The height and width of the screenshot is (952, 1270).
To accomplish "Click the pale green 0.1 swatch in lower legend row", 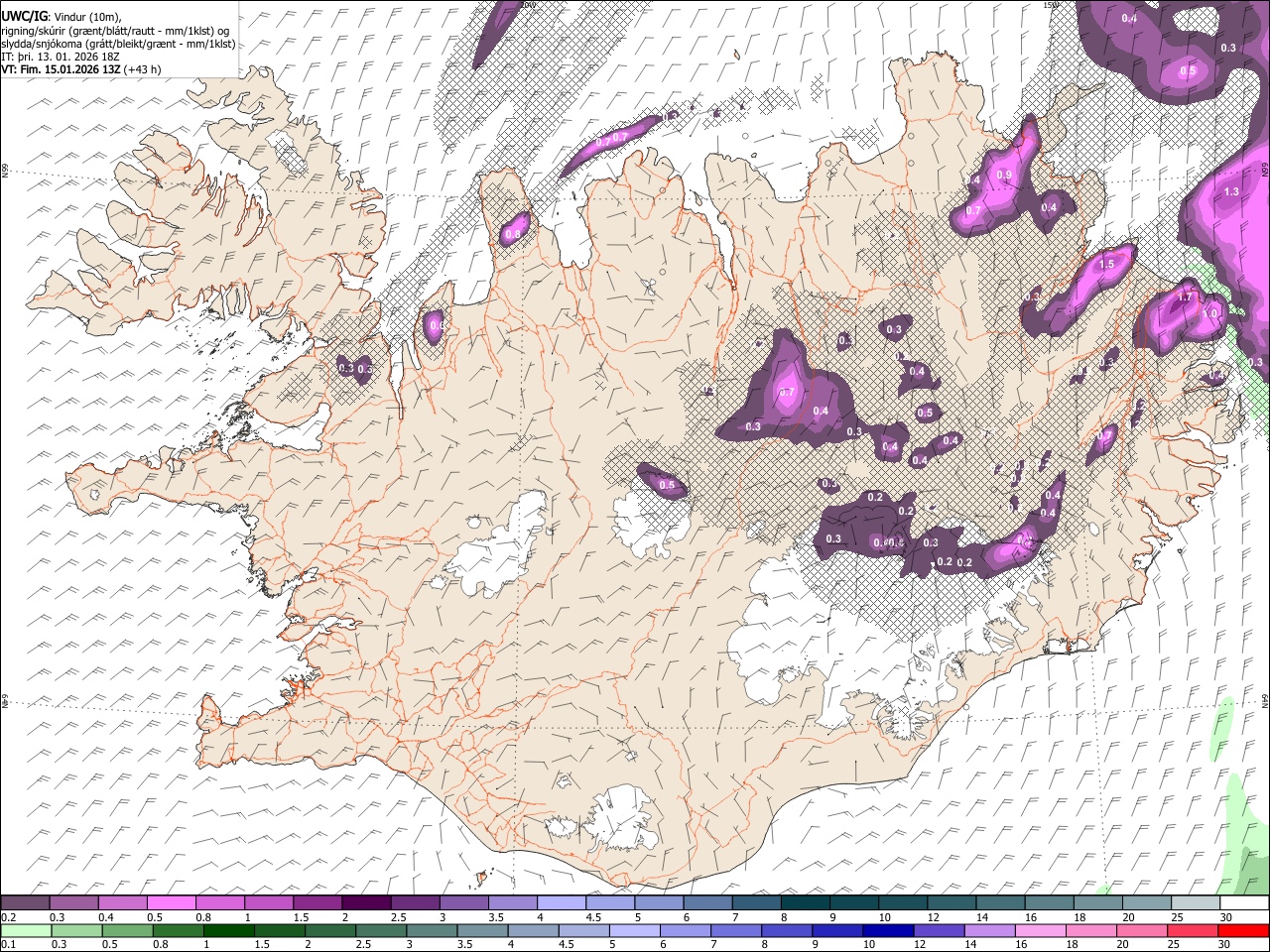I will (x=26, y=930).
